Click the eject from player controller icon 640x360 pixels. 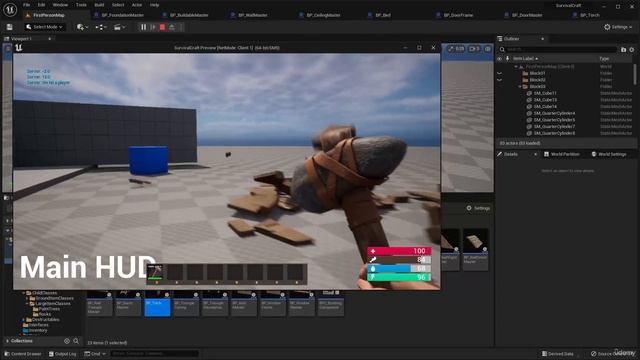[x=172, y=27]
